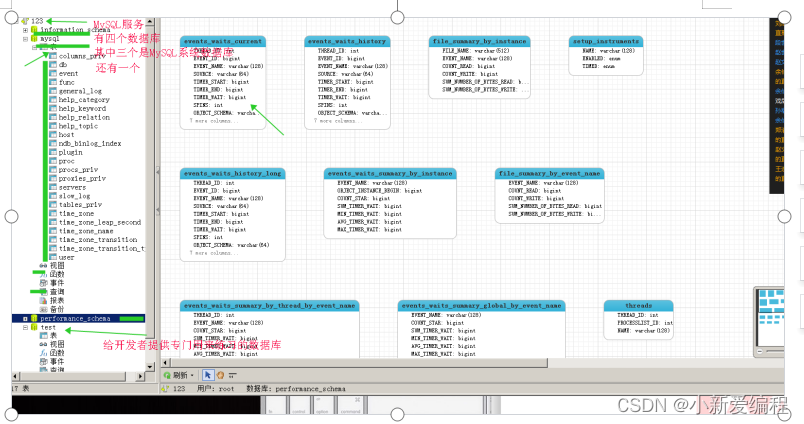Select the slow_log table
This screenshot has height=424, width=804.
(74, 196)
